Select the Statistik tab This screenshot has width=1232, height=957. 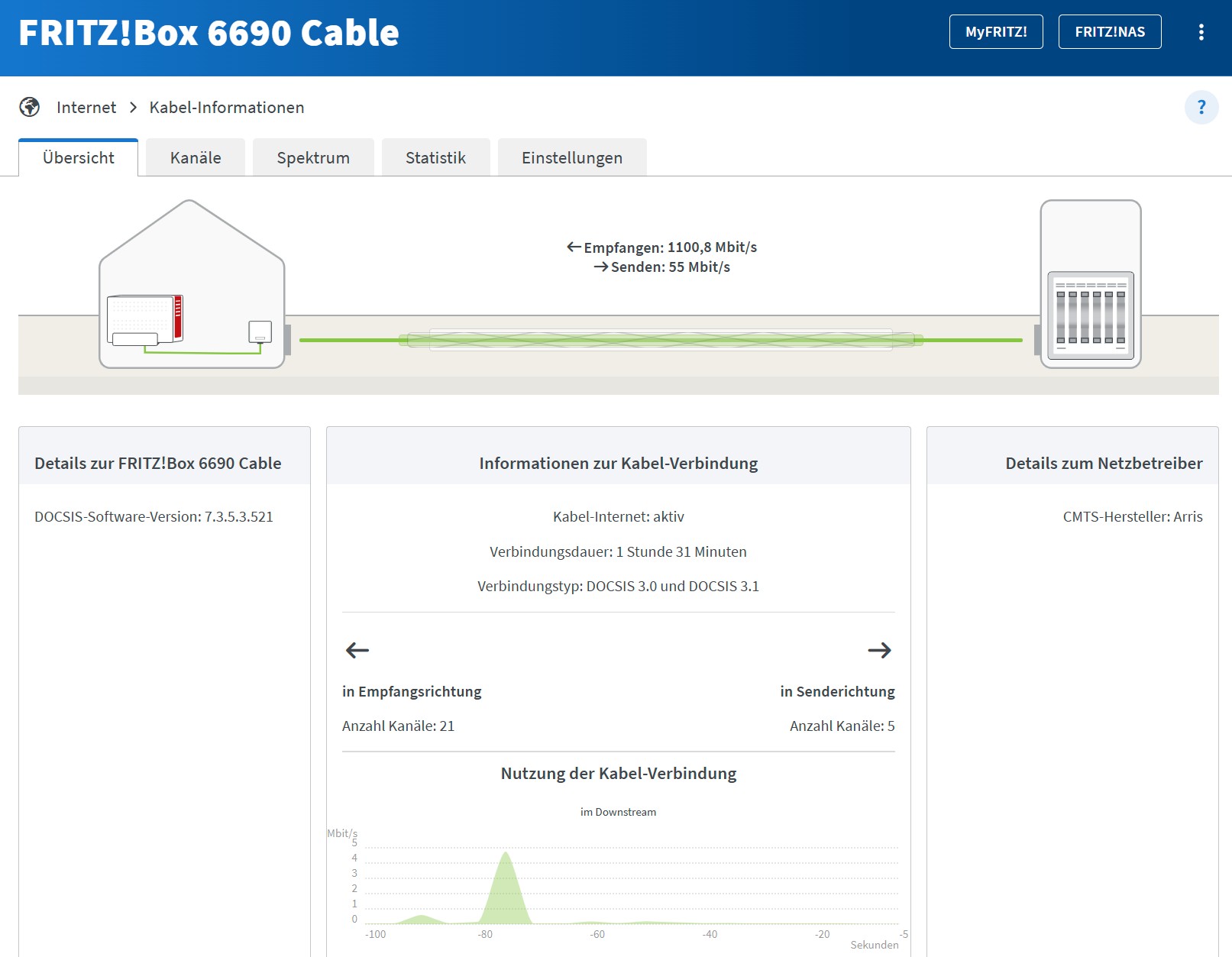click(x=435, y=158)
